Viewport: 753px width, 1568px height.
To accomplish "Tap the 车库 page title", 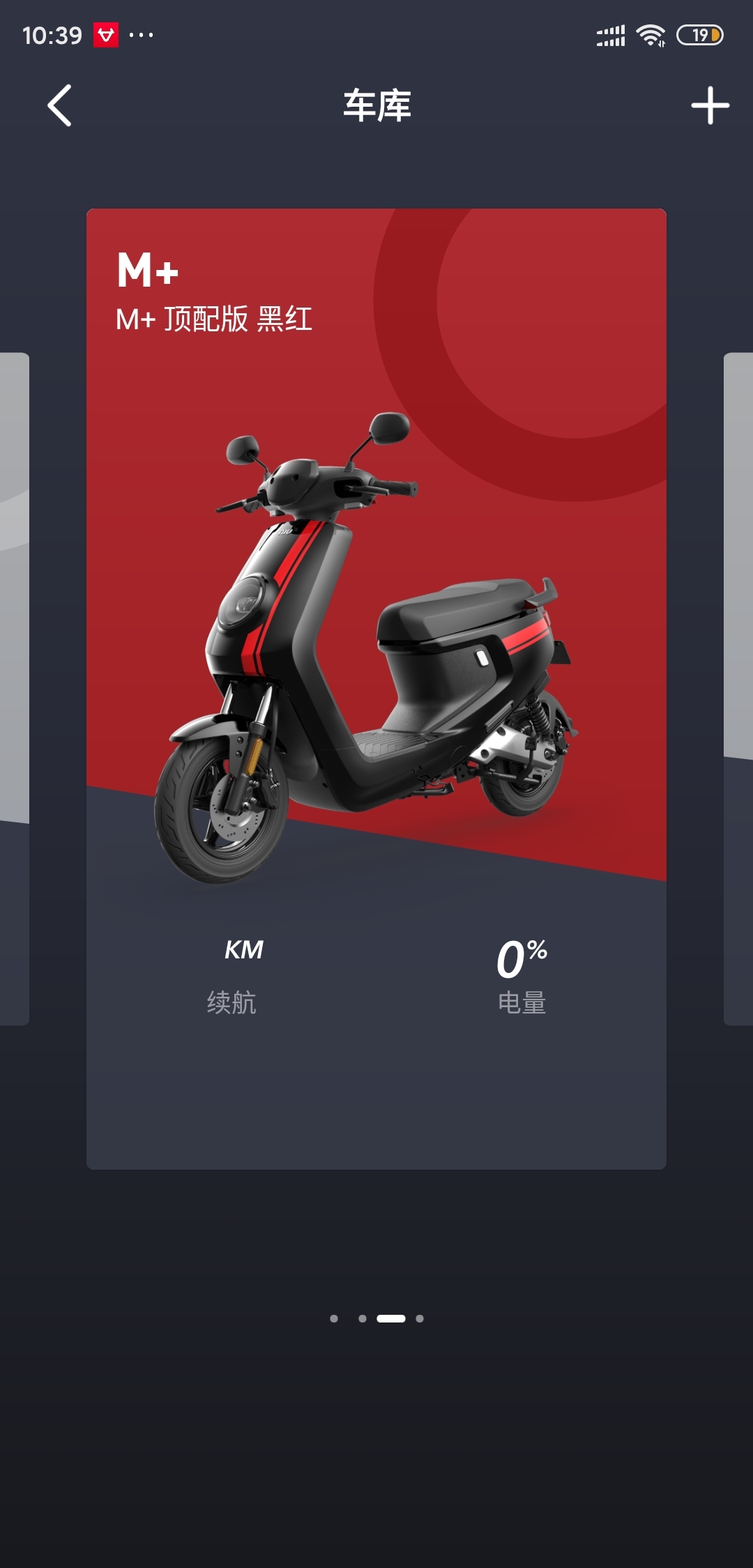I will pos(377,106).
